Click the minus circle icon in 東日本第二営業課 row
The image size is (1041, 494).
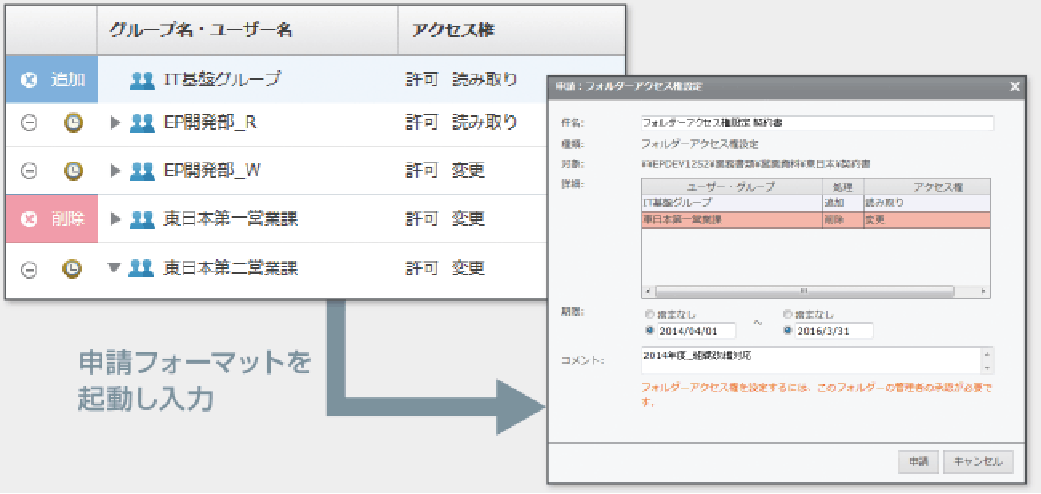[x=28, y=268]
